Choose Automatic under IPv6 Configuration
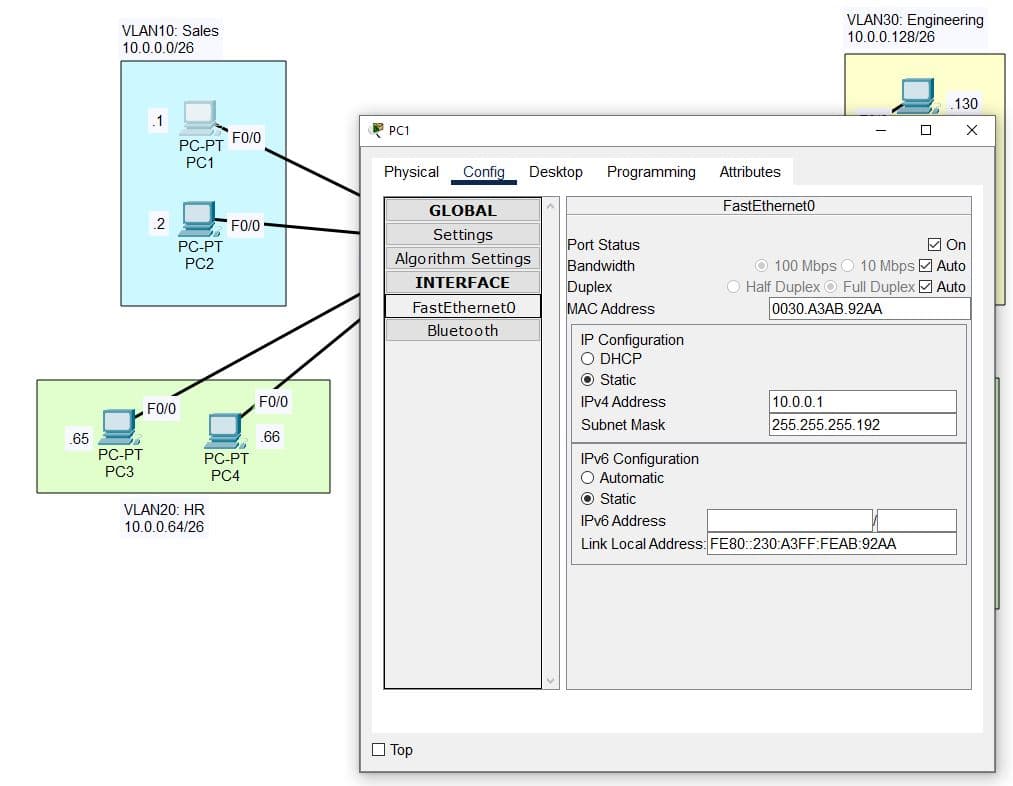 [588, 478]
